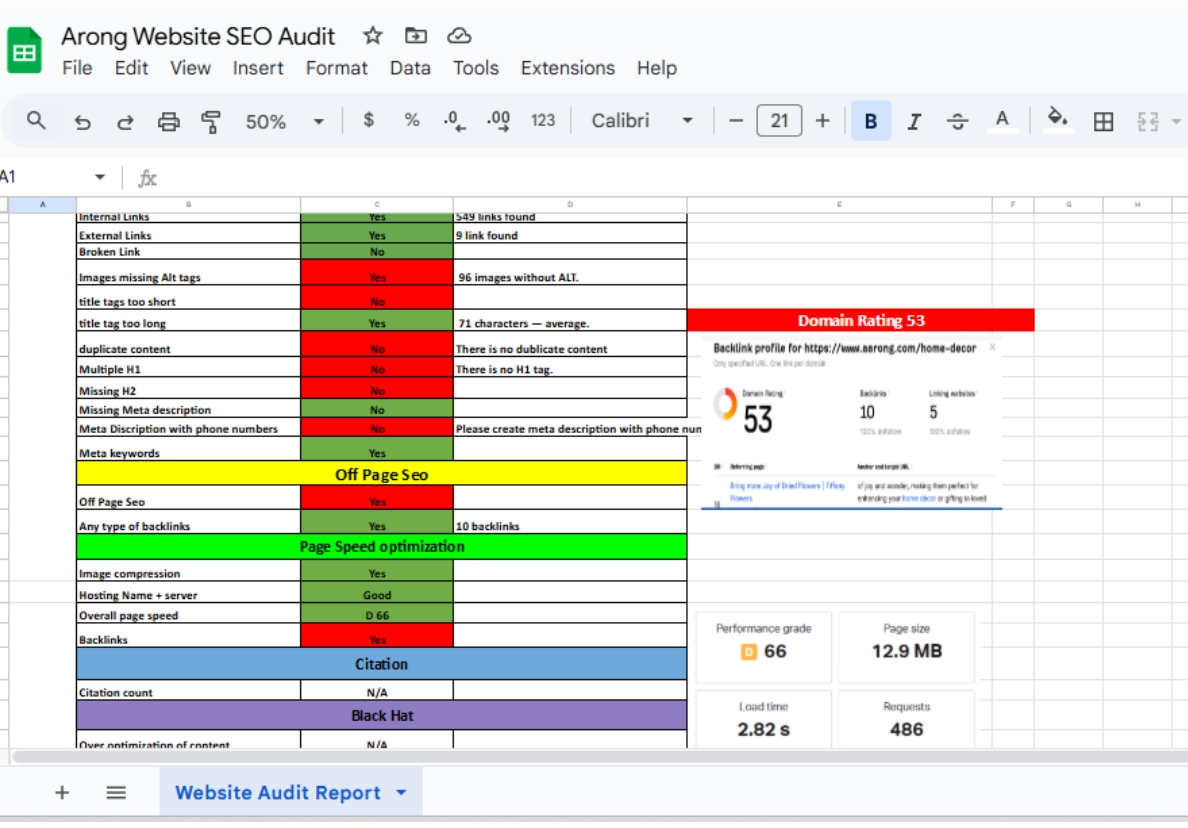Open the Extensions menu
The width and height of the screenshot is (1188, 828).
tap(567, 69)
